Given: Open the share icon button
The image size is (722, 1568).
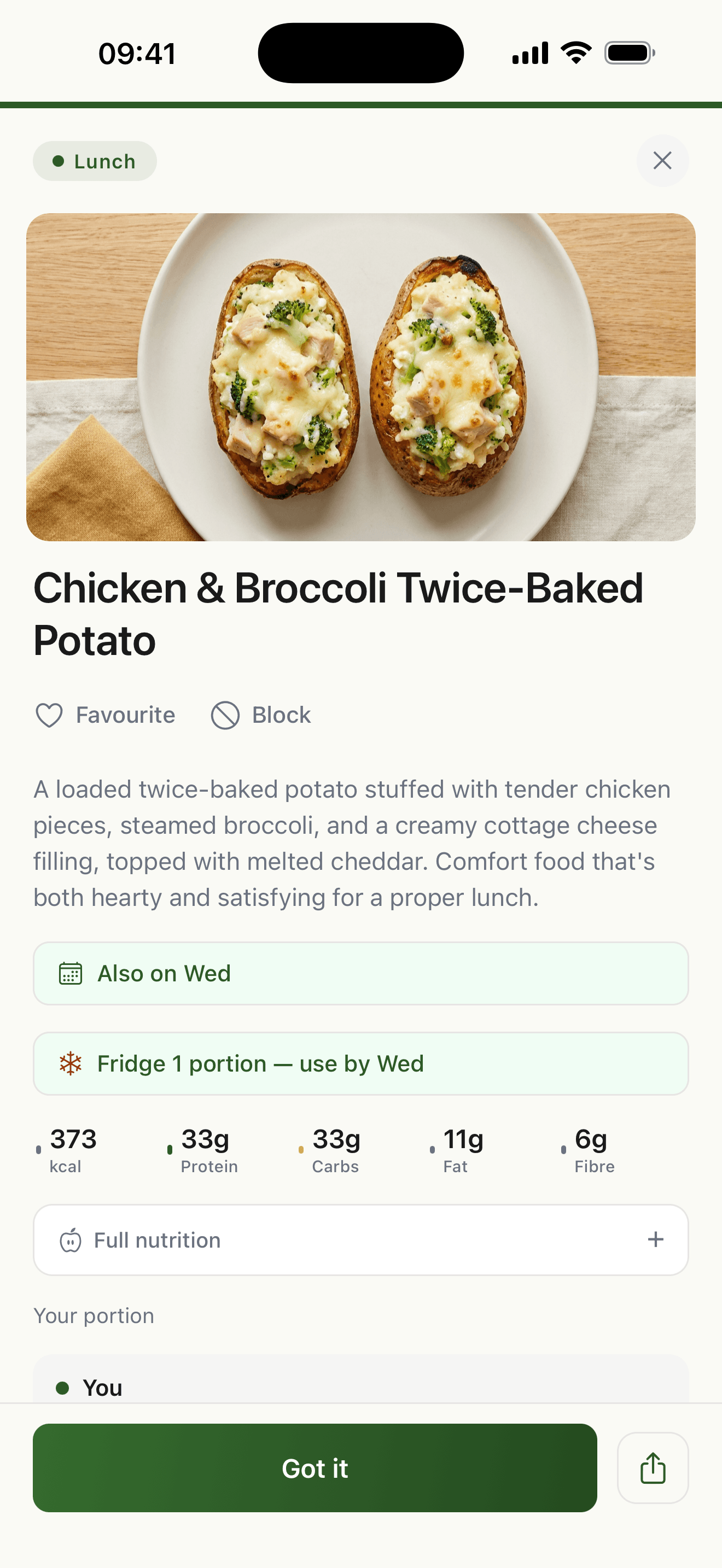Looking at the screenshot, I should 653,1467.
